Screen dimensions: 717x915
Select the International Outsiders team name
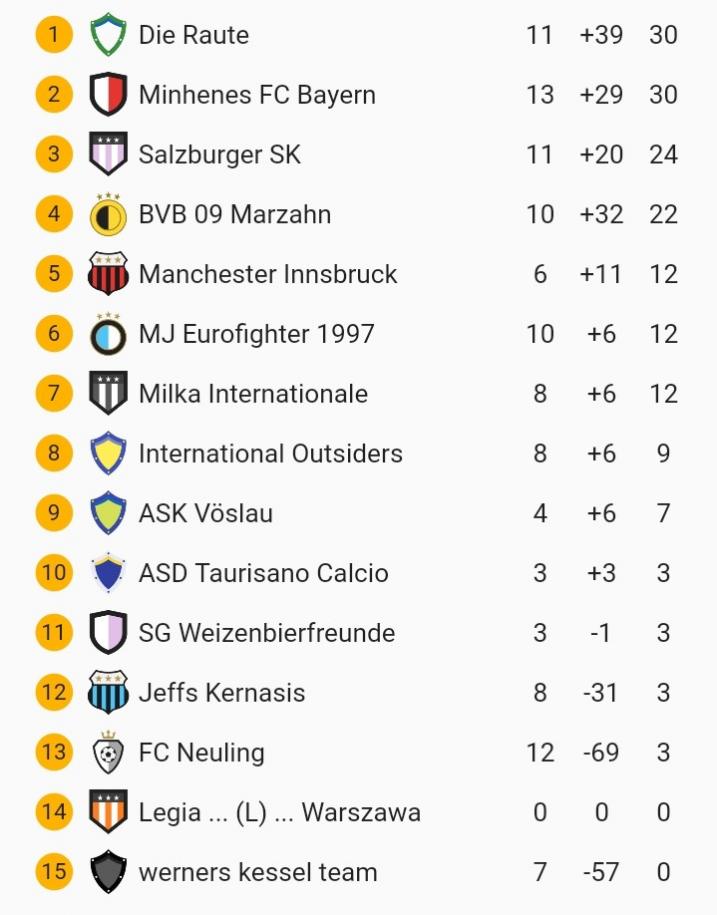270,454
